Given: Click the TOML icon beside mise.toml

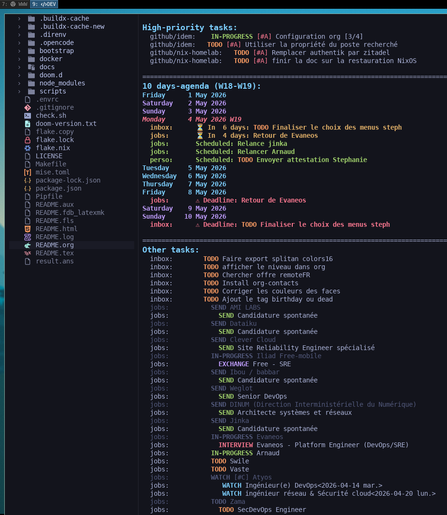Looking at the screenshot, I should (x=28, y=172).
